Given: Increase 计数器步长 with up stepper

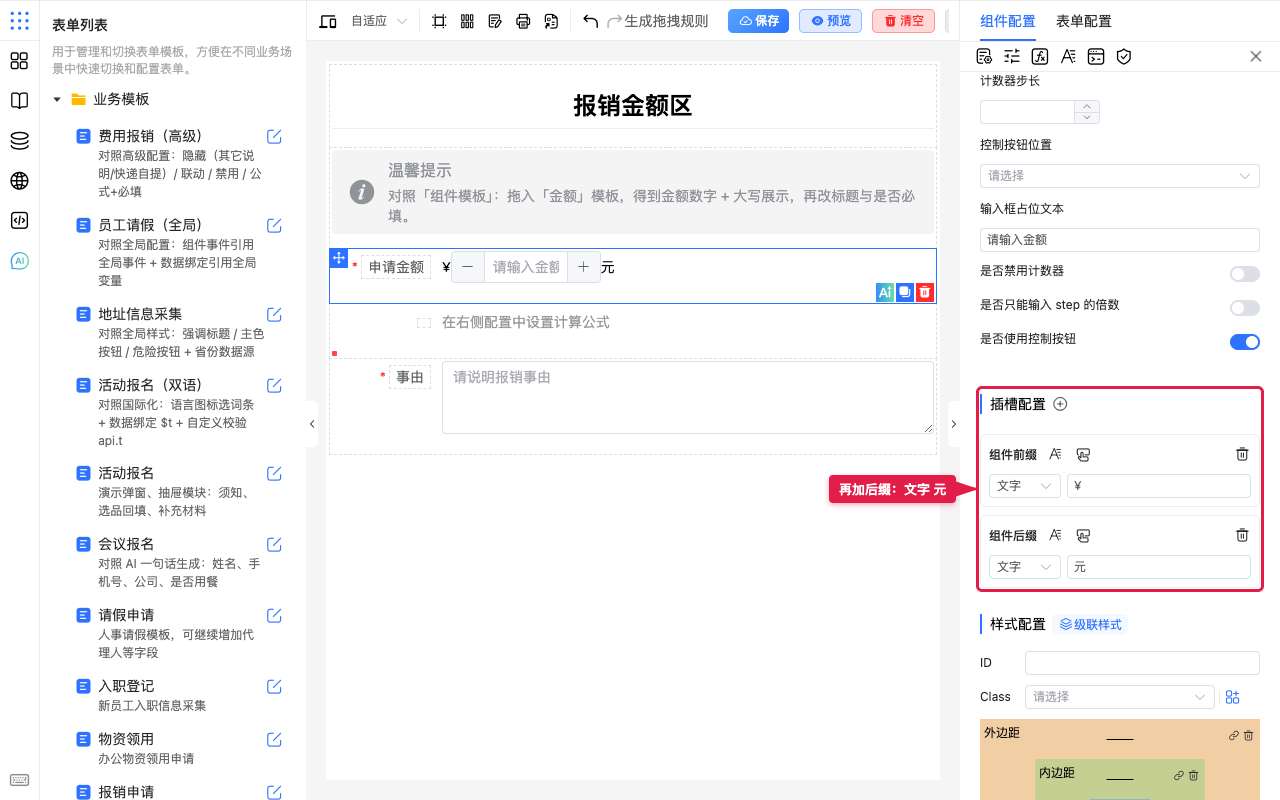Looking at the screenshot, I should [1087, 106].
